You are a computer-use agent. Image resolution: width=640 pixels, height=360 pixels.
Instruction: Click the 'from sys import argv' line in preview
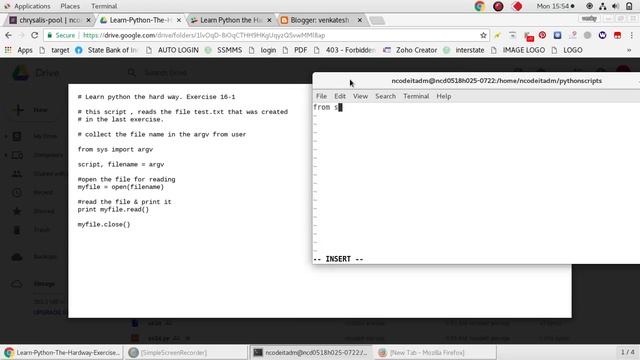tap(115, 149)
